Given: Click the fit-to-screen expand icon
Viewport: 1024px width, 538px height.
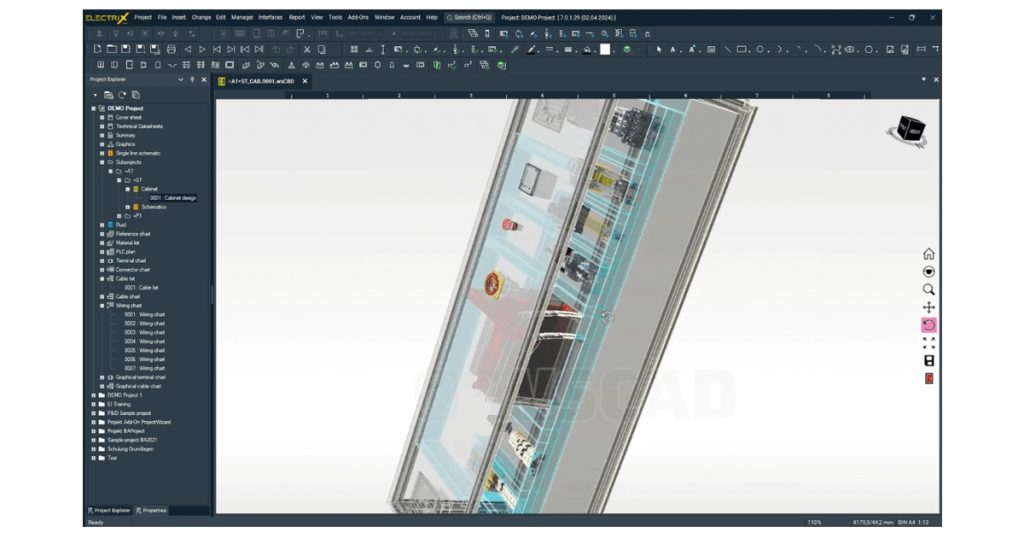Looking at the screenshot, I should pos(929,343).
